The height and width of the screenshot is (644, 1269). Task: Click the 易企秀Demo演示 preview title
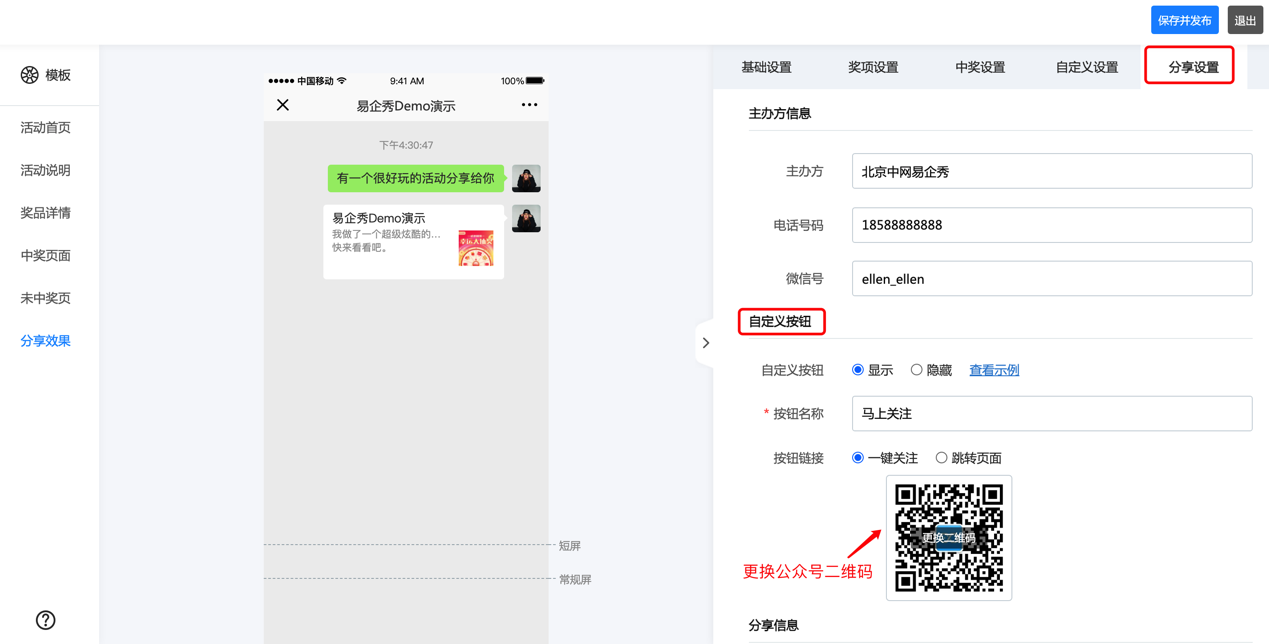(406, 106)
